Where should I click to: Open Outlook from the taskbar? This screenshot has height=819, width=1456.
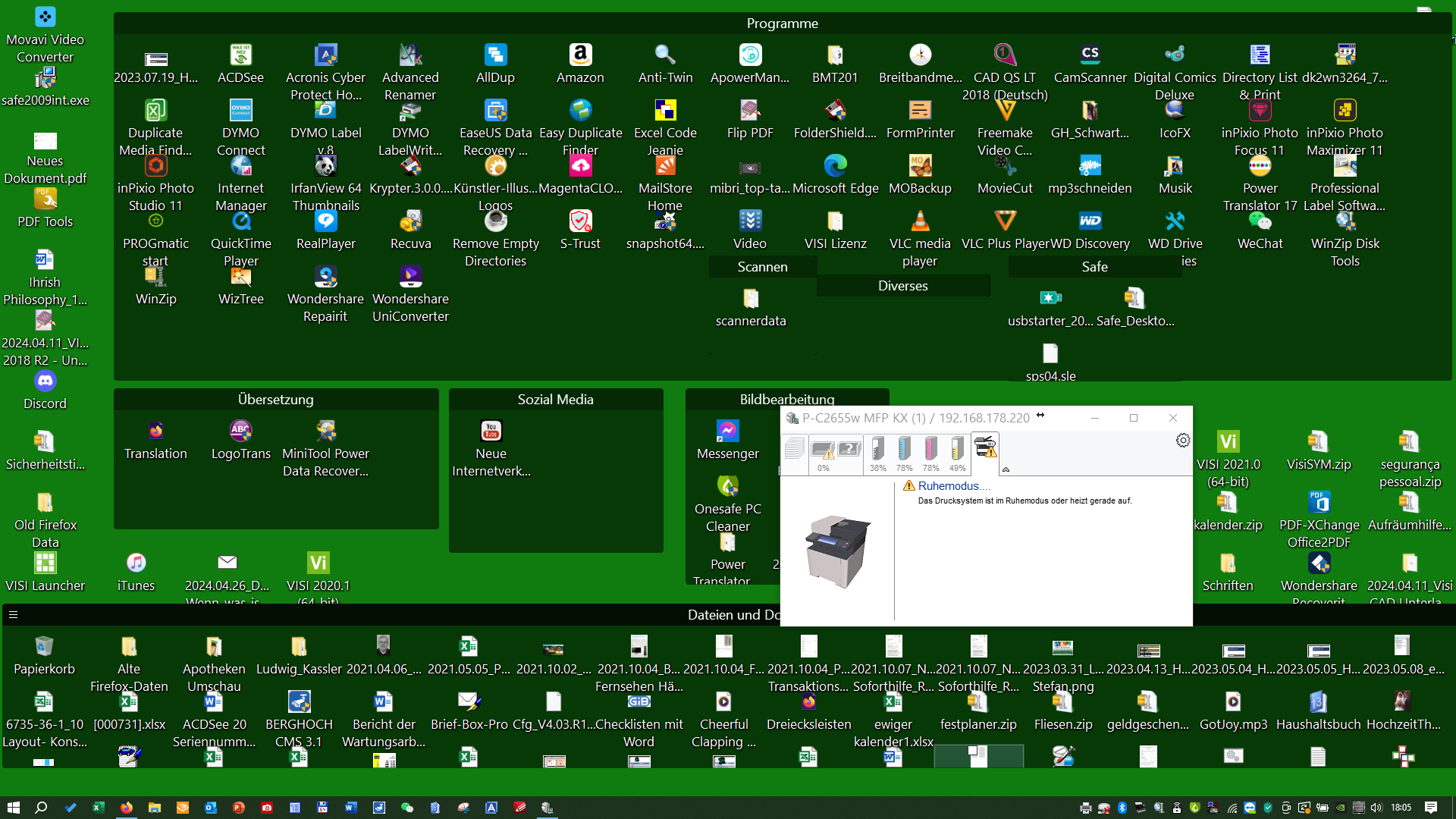pyautogui.click(x=211, y=808)
